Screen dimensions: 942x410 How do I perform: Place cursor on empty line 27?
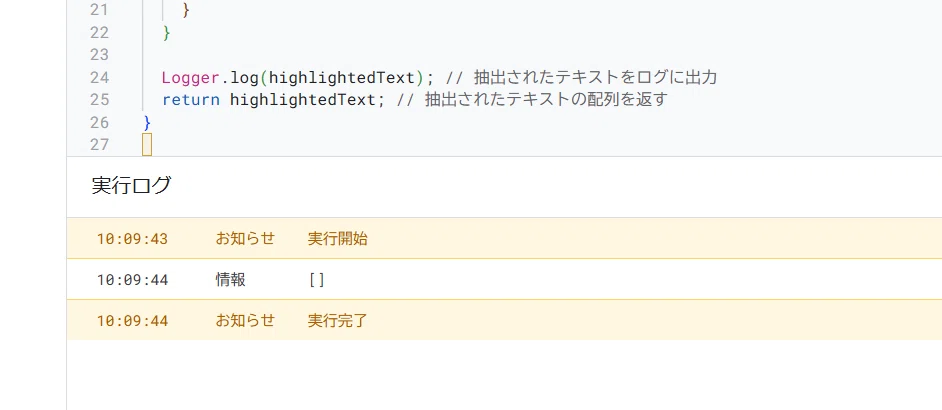147,145
